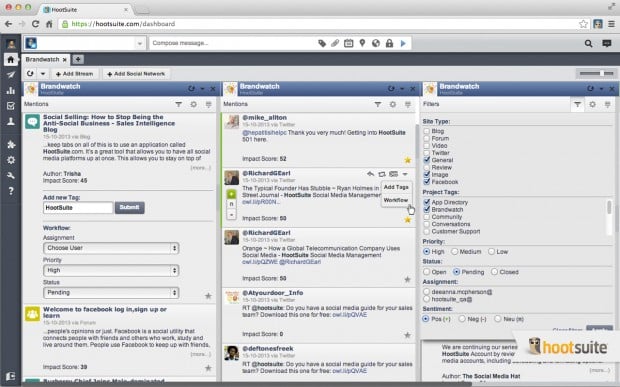Open the Publisher paper plane icon
The height and width of the screenshot is (387, 620).
pyautogui.click(x=11, y=75)
